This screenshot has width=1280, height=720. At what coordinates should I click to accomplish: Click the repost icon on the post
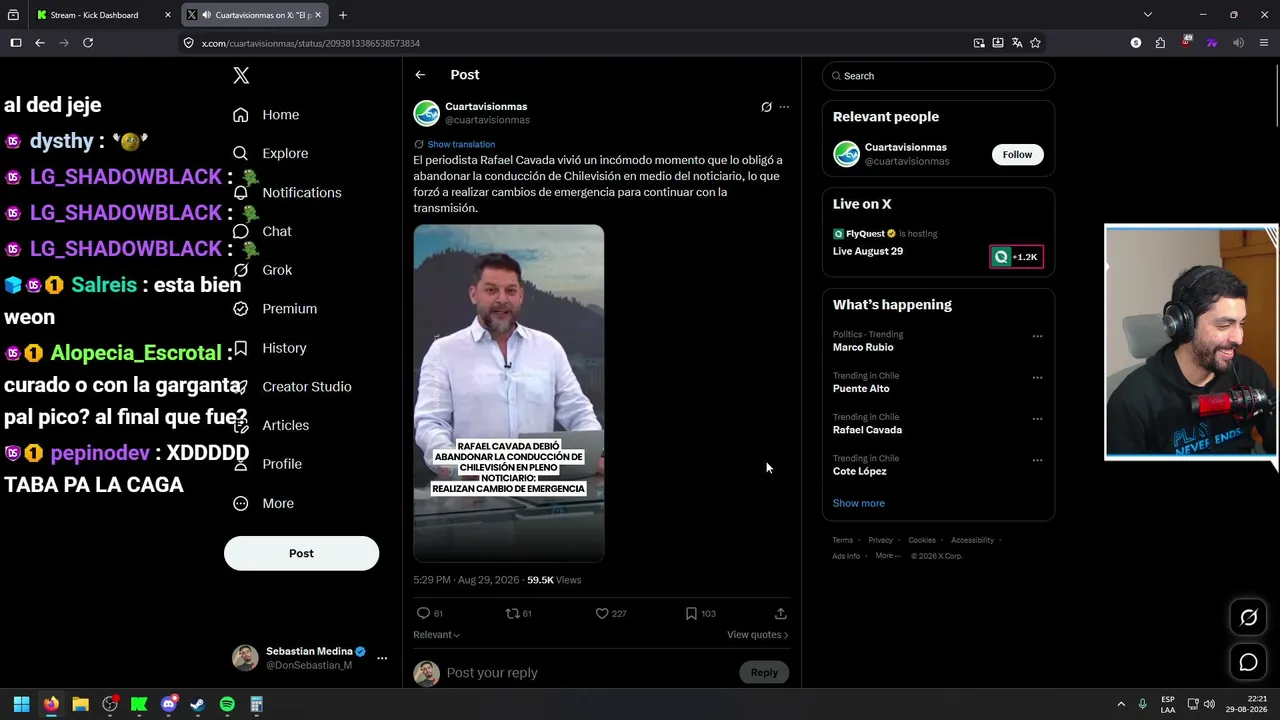(x=512, y=613)
